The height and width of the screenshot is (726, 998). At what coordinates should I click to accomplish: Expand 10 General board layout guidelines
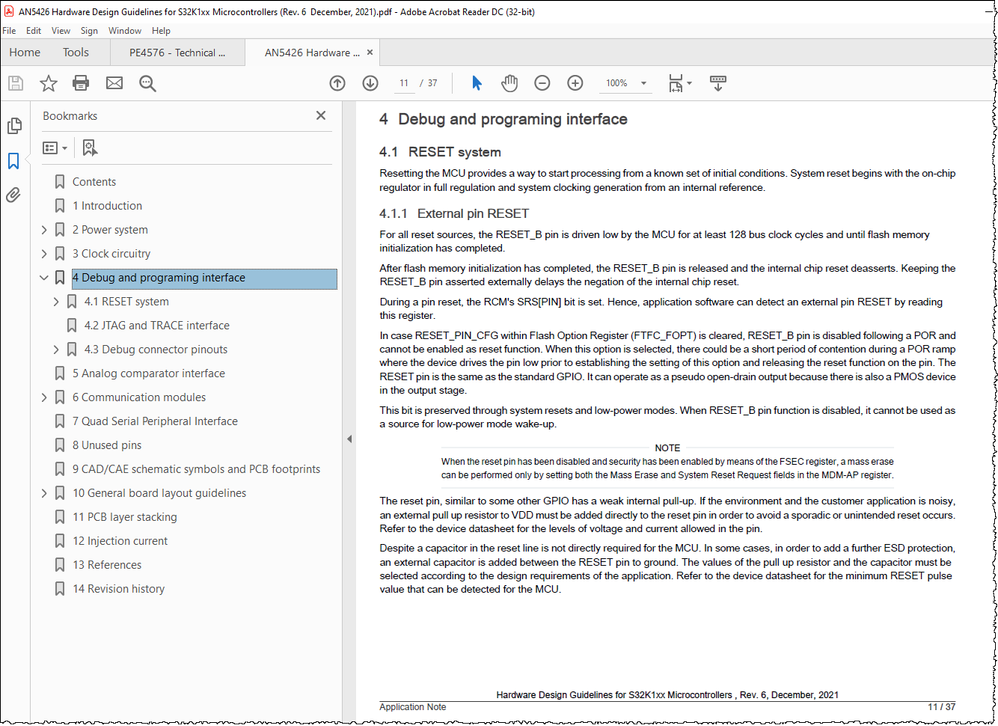(x=44, y=493)
